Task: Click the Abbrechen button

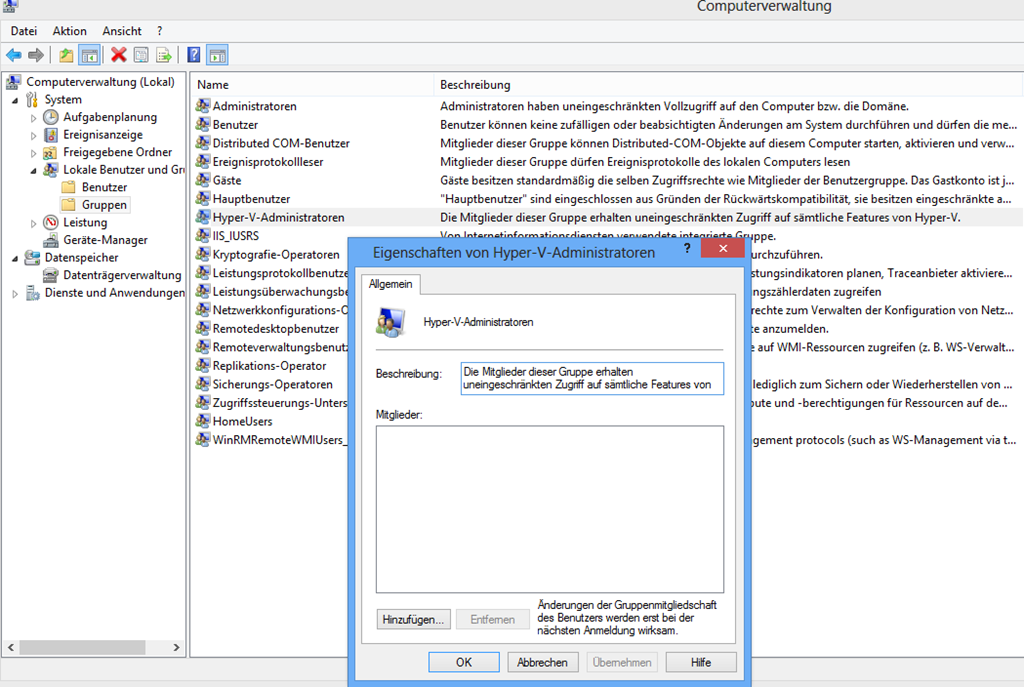Action: pos(542,662)
